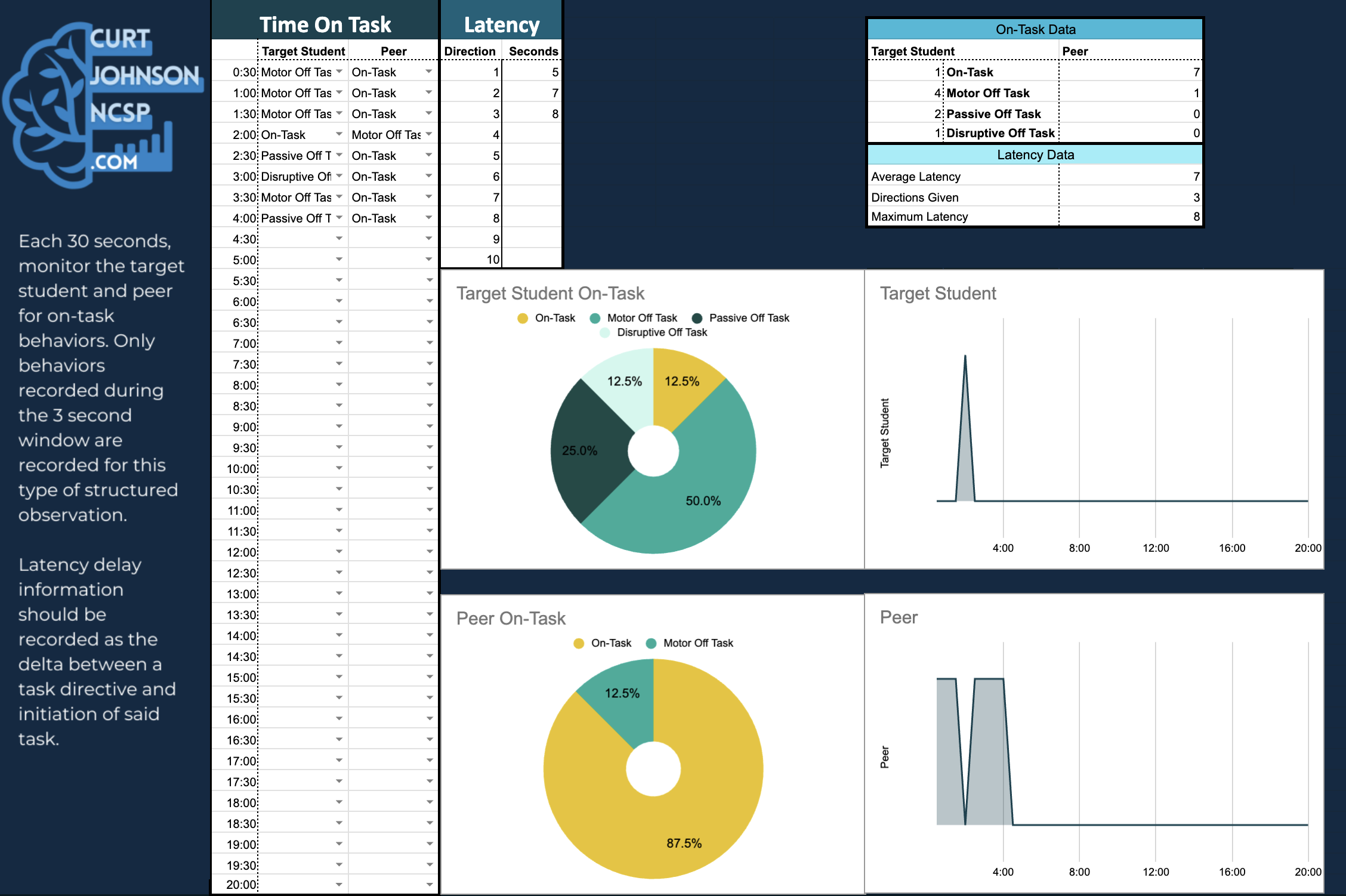
Task: Select the Seconds cell for Direction 1
Action: [531, 72]
